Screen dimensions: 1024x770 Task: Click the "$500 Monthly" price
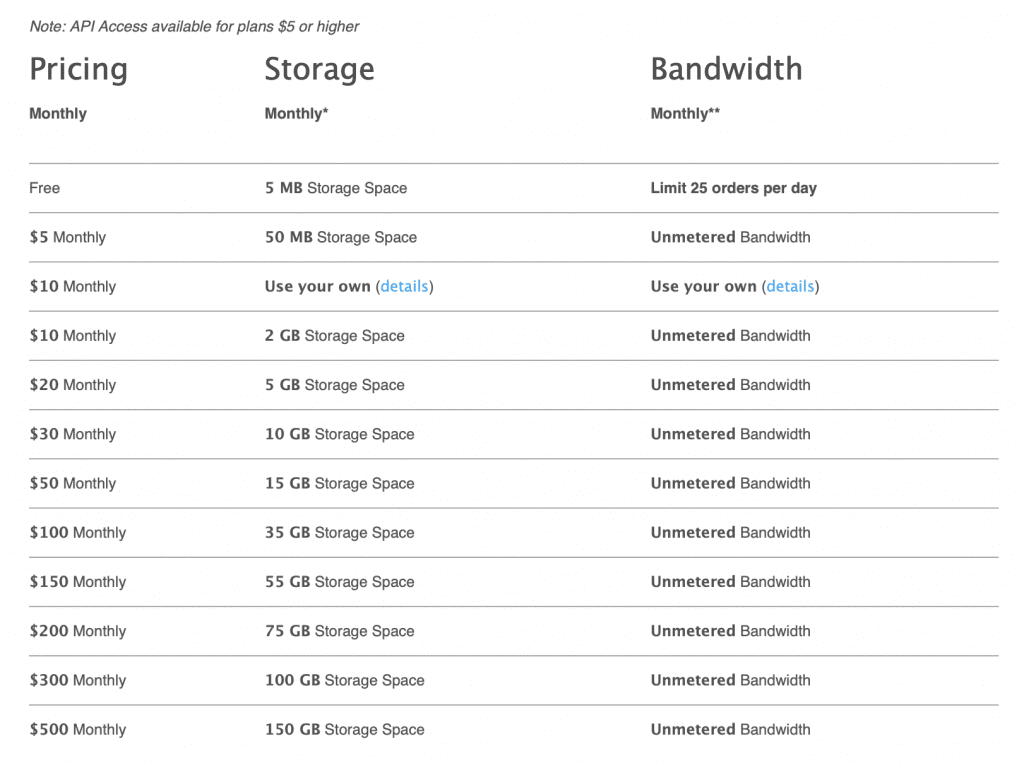pyautogui.click(x=77, y=729)
